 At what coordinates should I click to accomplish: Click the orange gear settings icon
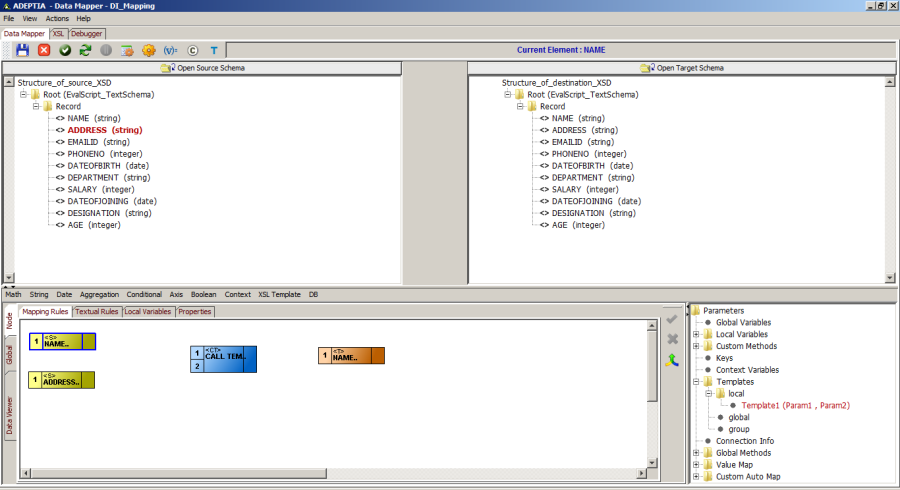(x=149, y=50)
